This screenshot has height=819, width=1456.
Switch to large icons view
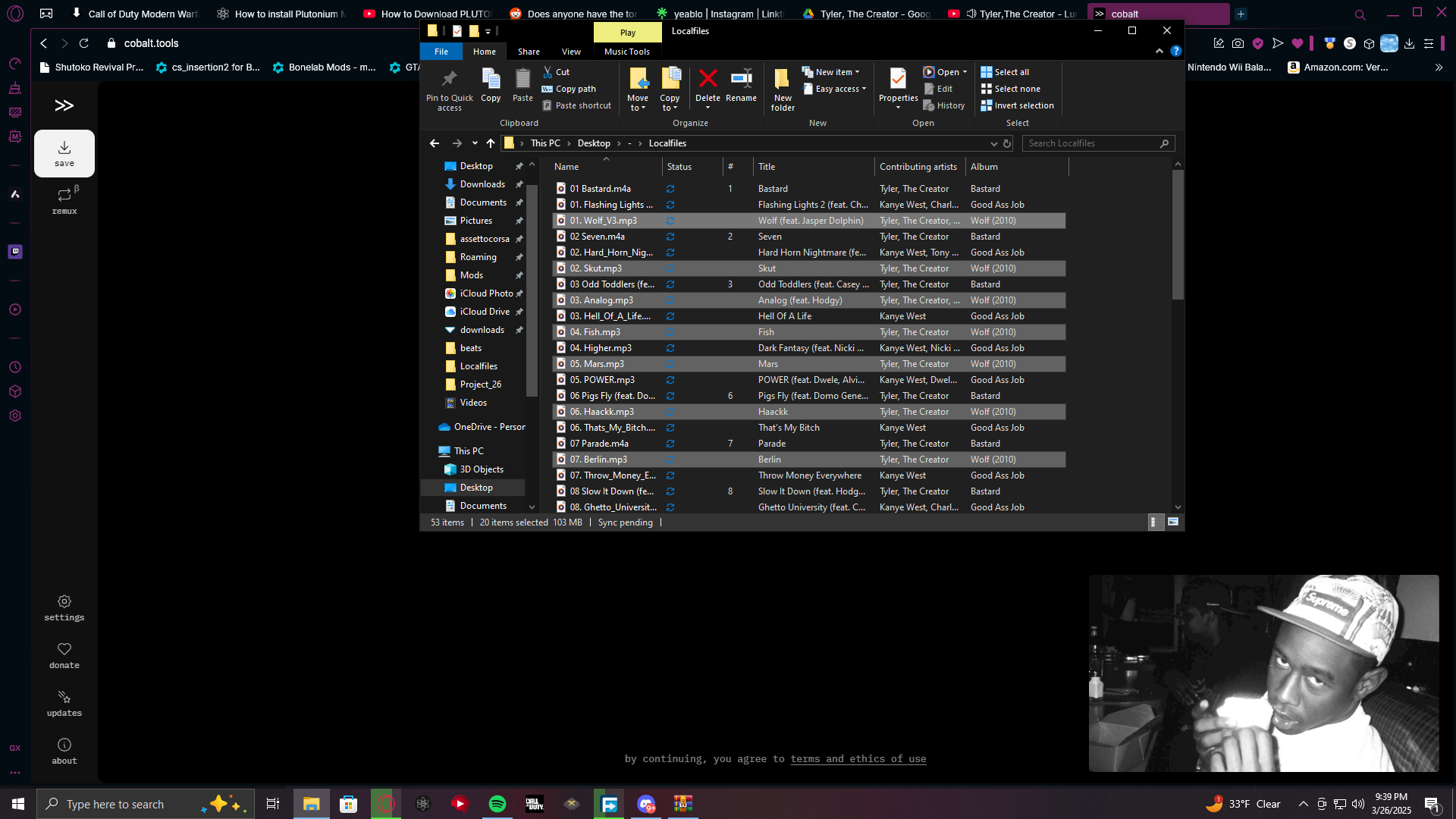[x=1173, y=522]
